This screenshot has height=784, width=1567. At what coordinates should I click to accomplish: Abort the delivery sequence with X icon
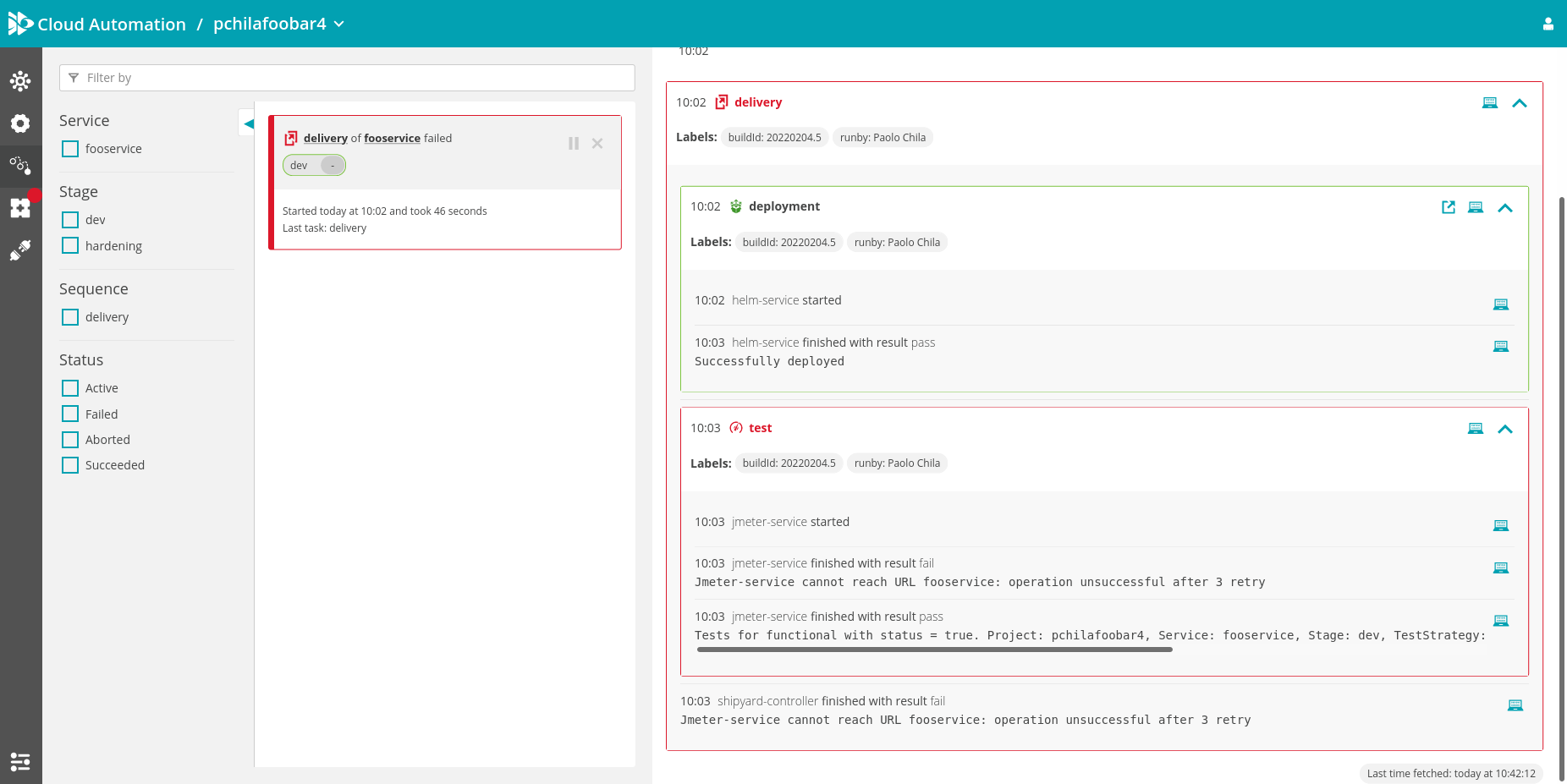pos(597,144)
